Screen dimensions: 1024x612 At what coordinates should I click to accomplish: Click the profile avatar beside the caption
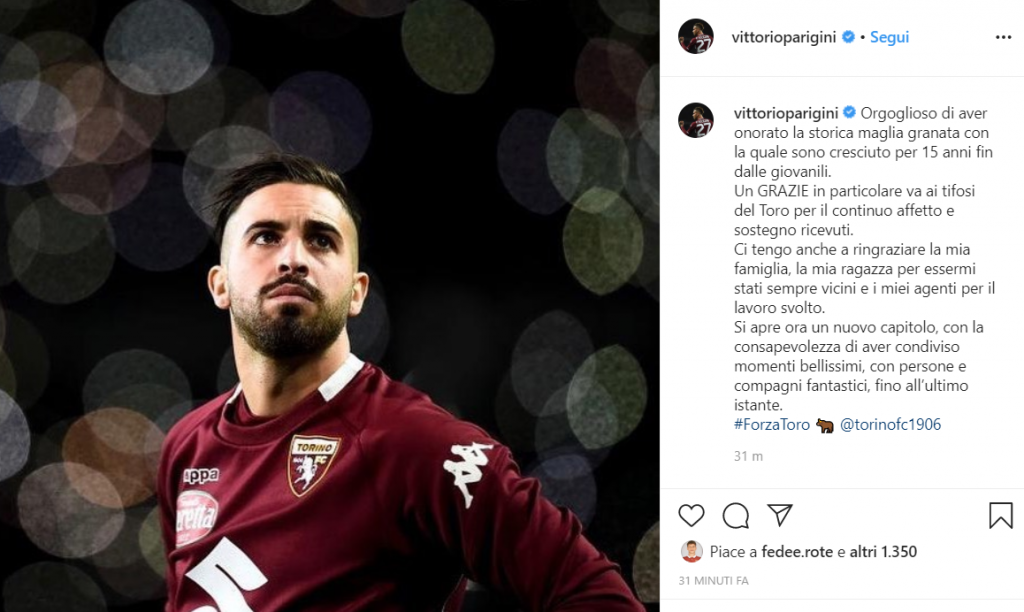tap(696, 120)
